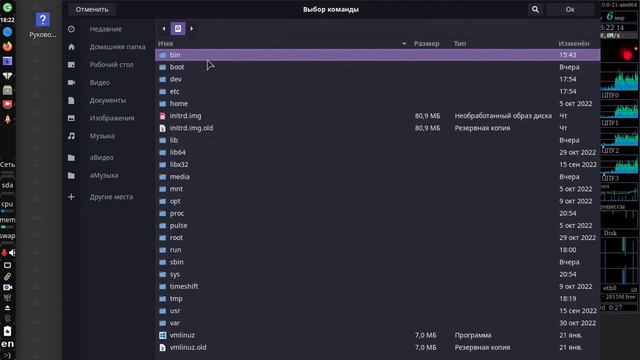Open Недавние in the sidebar
This screenshot has width=640, height=360.
(106, 29)
